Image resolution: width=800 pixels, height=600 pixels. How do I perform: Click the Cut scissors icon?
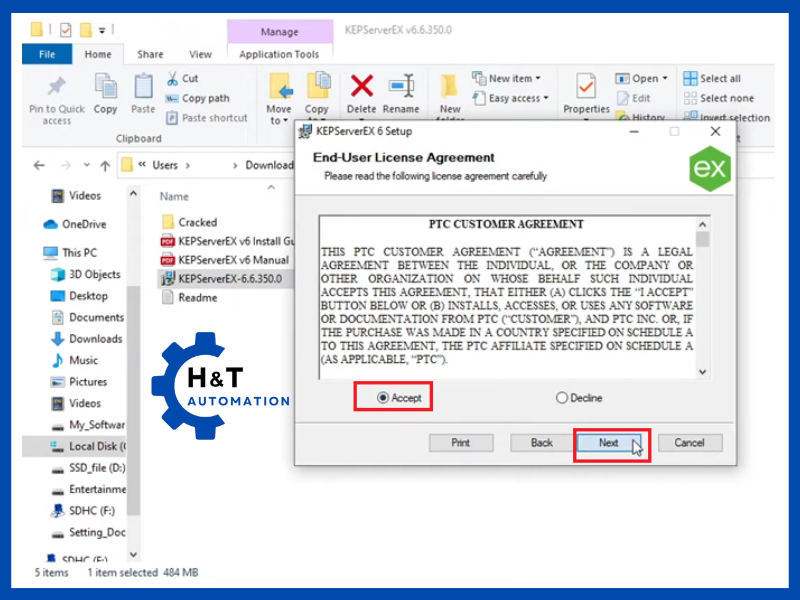pos(172,78)
